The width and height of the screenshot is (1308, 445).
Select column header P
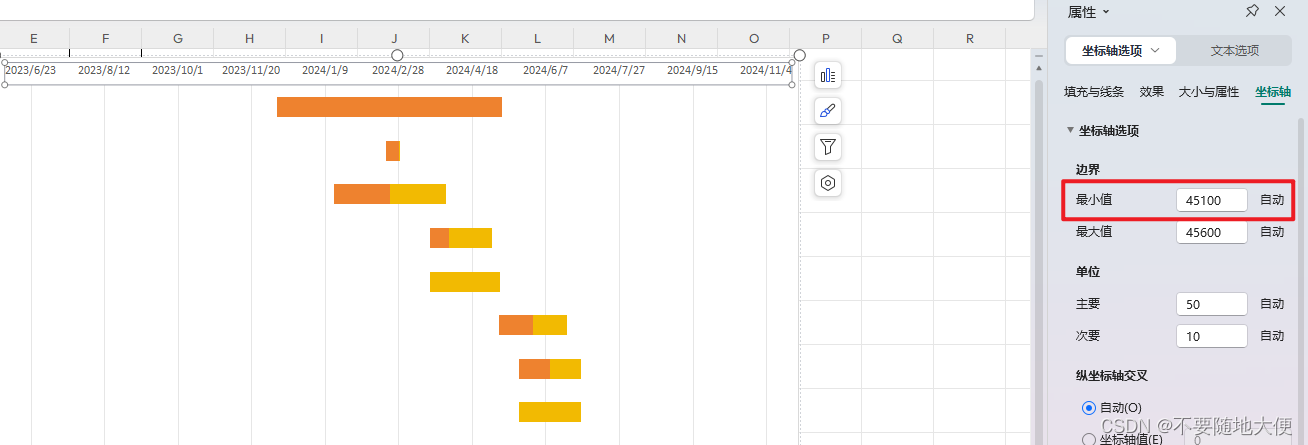[826, 39]
